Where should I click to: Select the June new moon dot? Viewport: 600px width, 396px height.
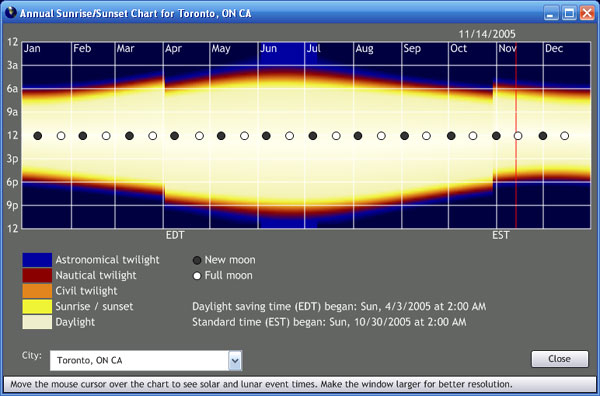point(266,136)
